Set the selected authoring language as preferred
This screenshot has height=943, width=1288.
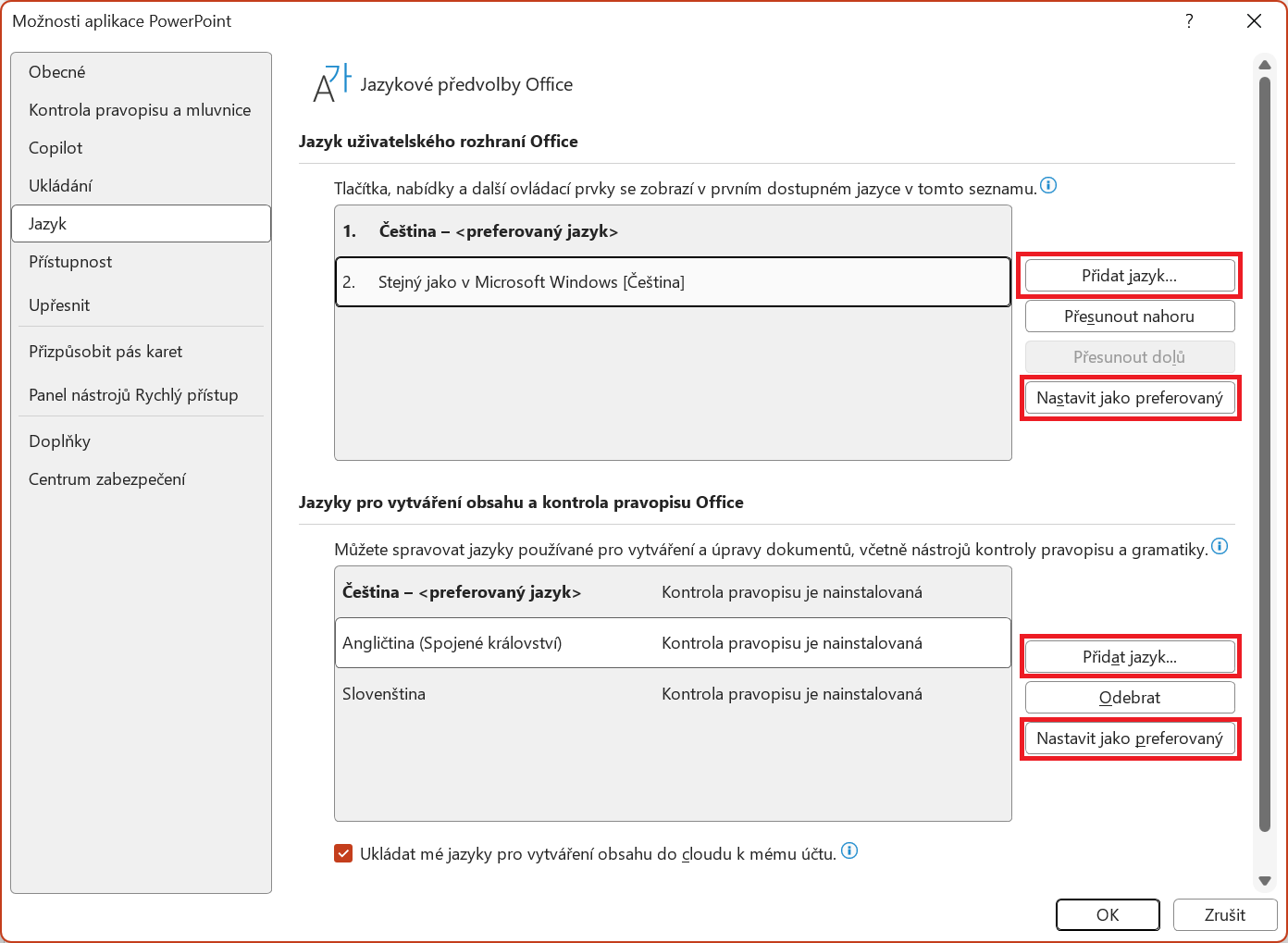[1130, 738]
